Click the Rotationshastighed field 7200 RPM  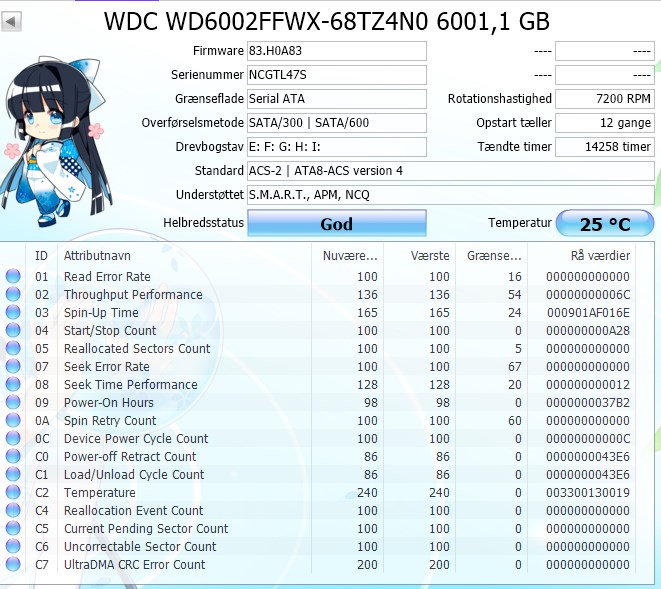[x=605, y=99]
